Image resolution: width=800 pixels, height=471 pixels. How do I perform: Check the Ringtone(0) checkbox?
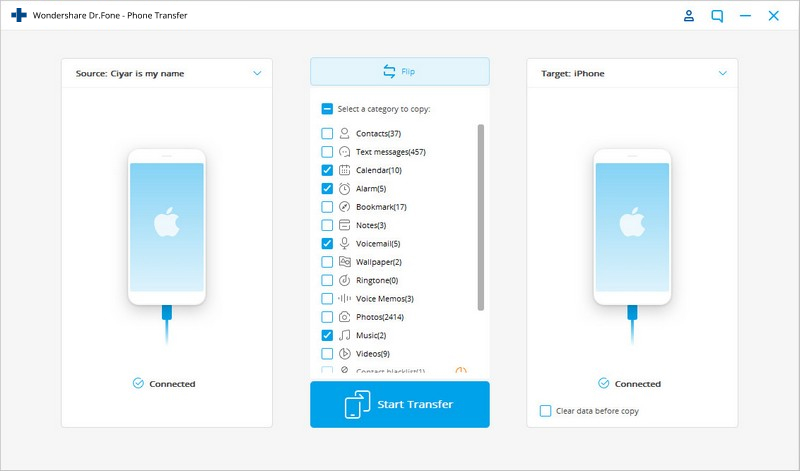[x=327, y=281]
